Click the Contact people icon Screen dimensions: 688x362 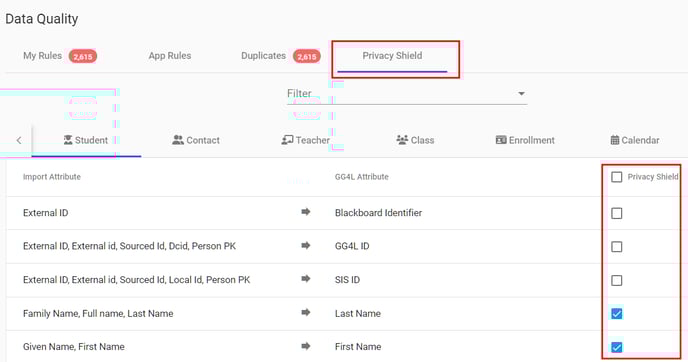pos(178,140)
